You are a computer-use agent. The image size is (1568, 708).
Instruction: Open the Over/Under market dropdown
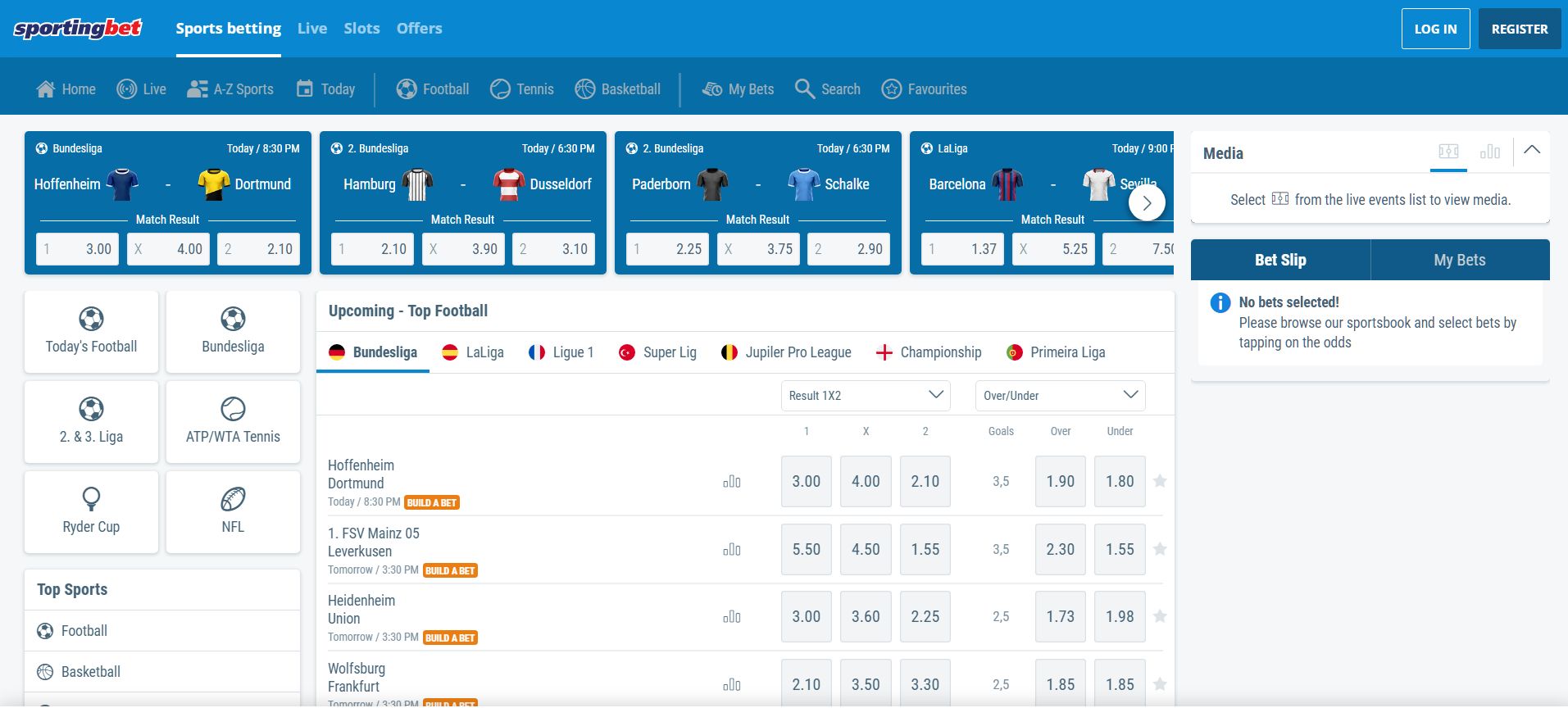click(1061, 396)
